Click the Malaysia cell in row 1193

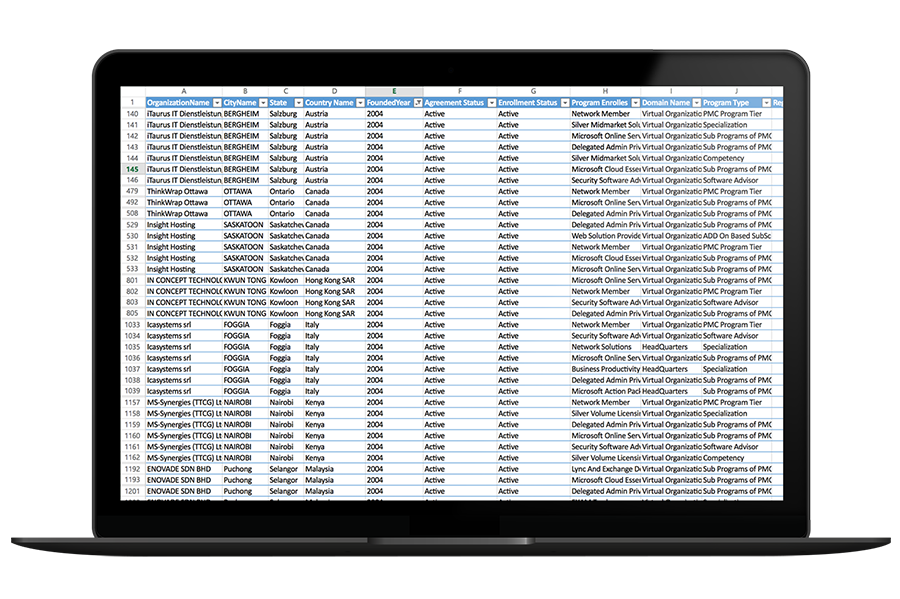click(x=335, y=480)
